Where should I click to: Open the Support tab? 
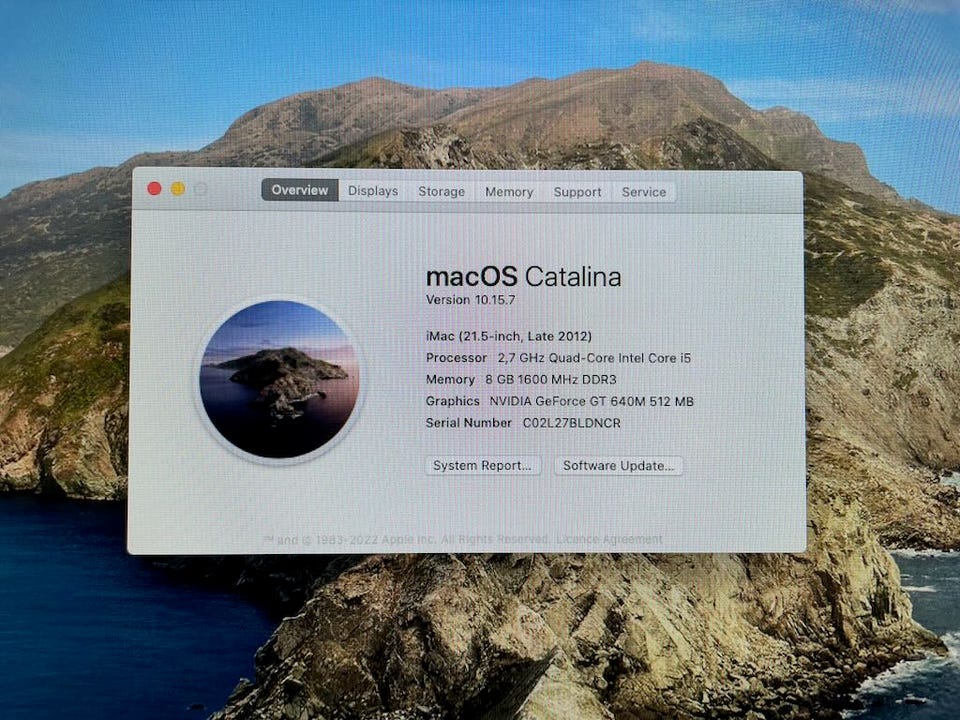(577, 192)
